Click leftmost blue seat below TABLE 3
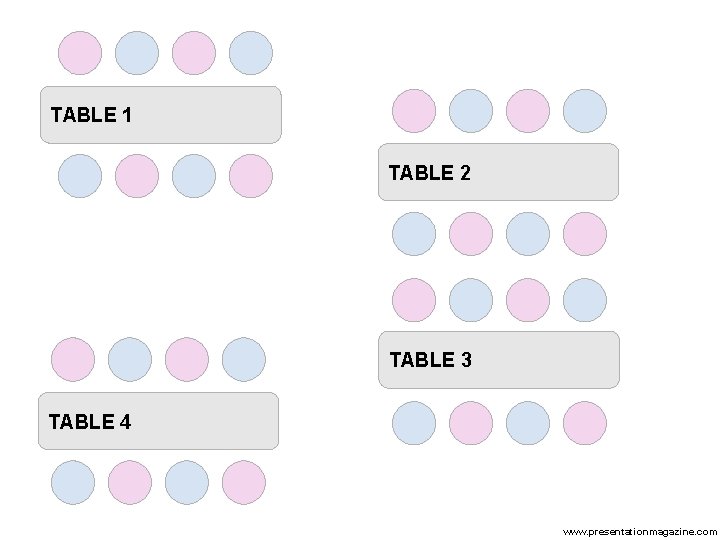The height and width of the screenshot is (540, 720). 414,423
